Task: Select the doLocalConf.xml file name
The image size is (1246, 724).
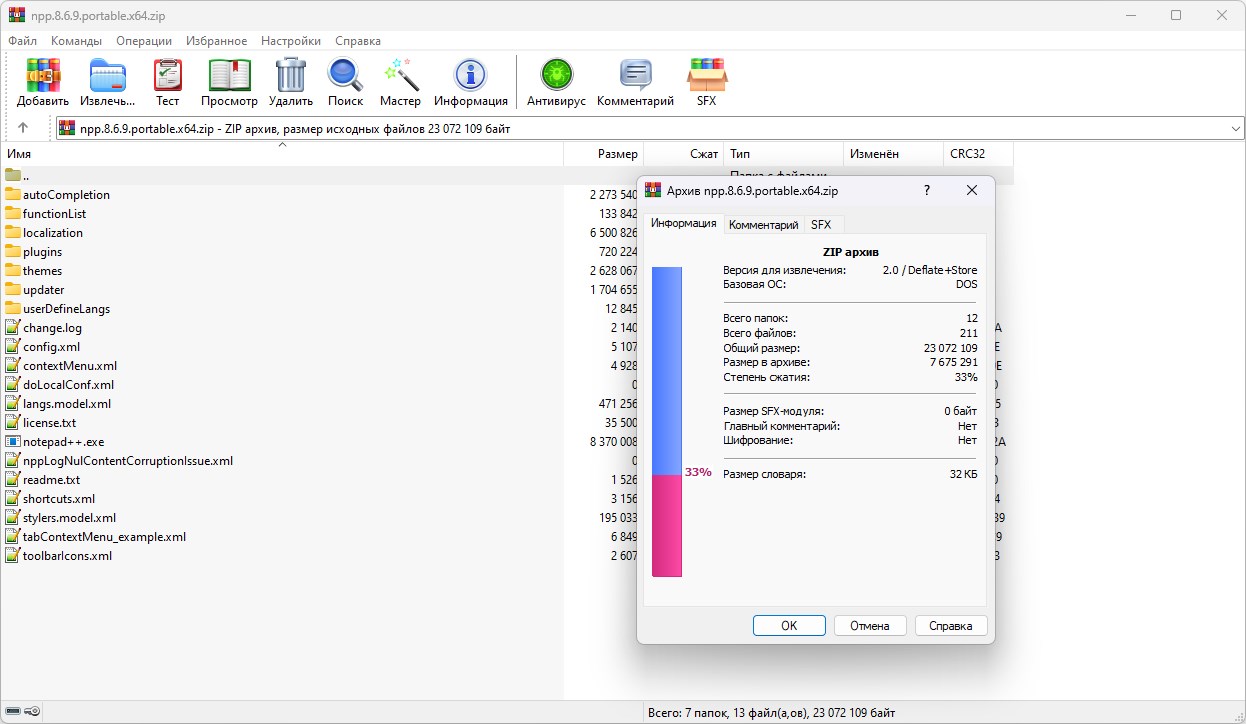Action: [x=69, y=385]
